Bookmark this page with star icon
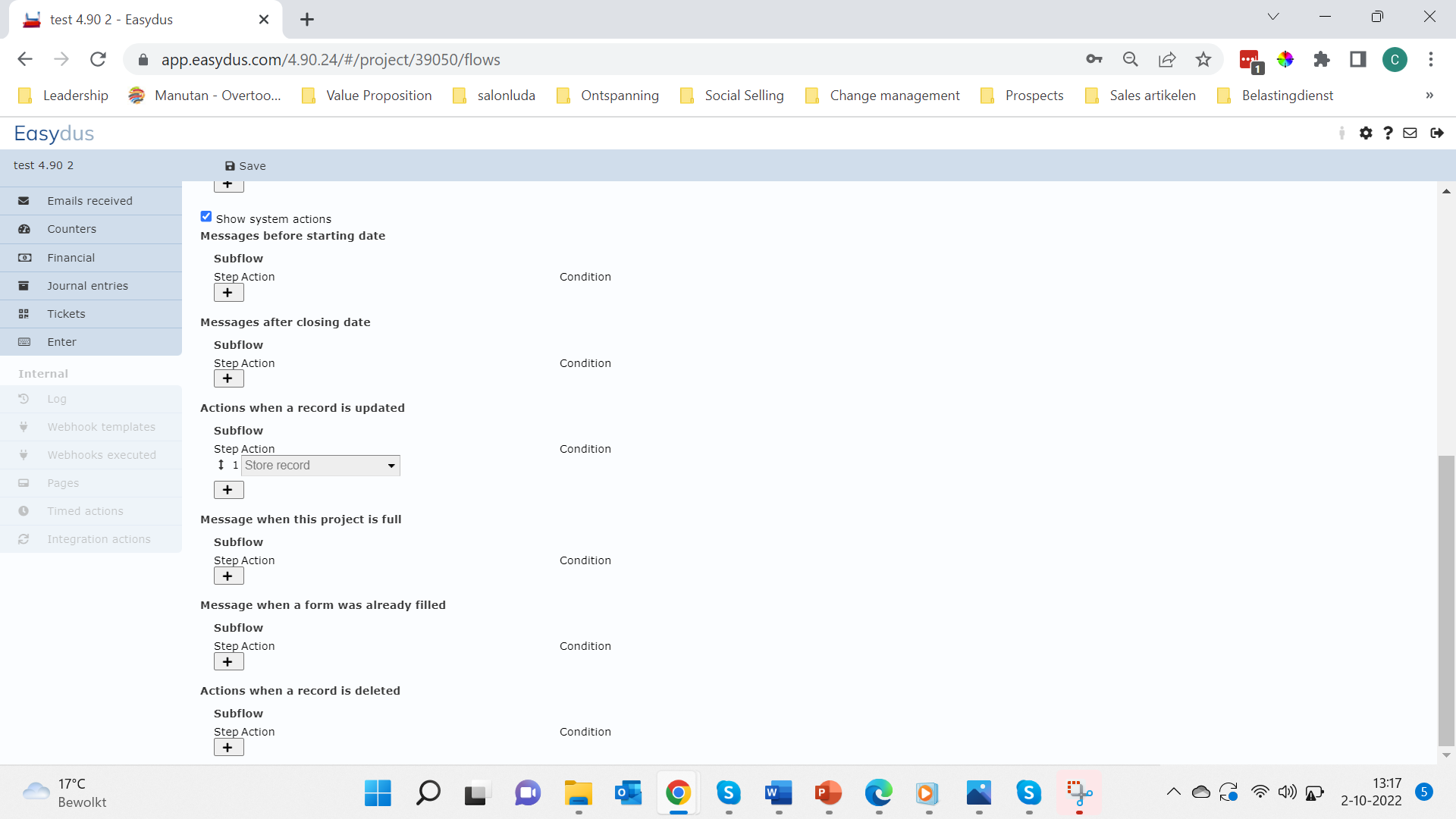This screenshot has width=1456, height=819. coord(1203,59)
